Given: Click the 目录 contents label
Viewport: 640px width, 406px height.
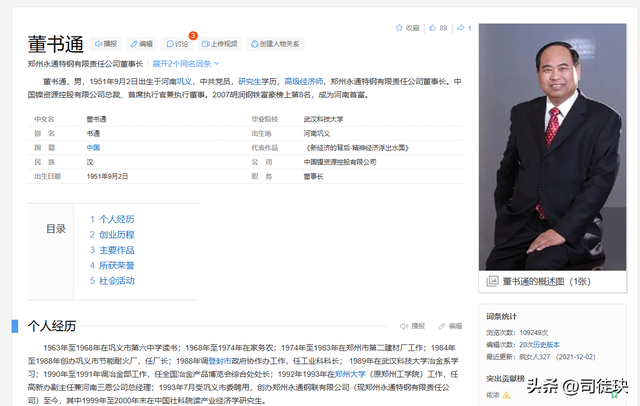Looking at the screenshot, I should [56, 229].
